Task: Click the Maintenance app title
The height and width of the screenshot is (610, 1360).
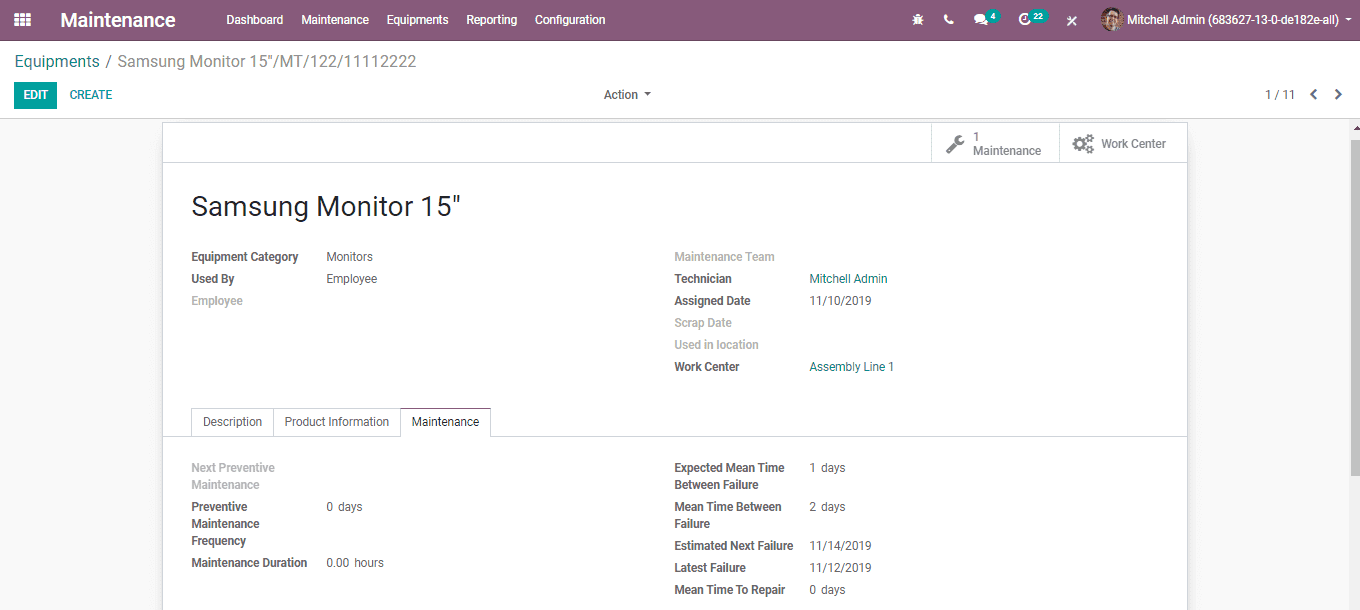Action: pos(118,20)
